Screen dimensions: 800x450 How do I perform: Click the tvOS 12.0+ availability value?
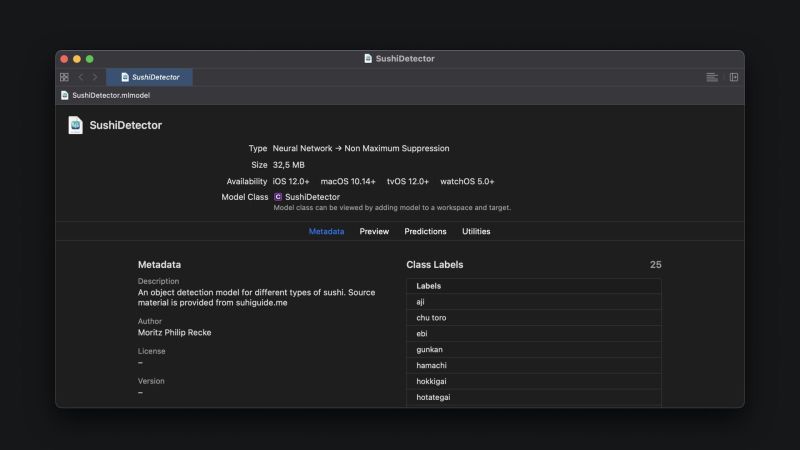(408, 182)
